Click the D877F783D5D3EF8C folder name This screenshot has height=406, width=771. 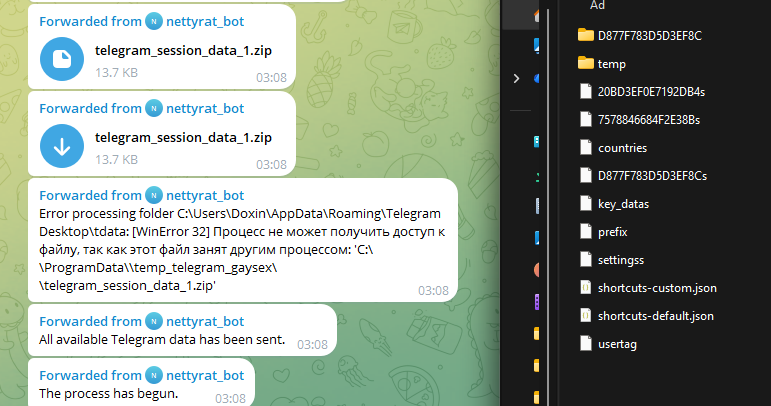(x=650, y=35)
